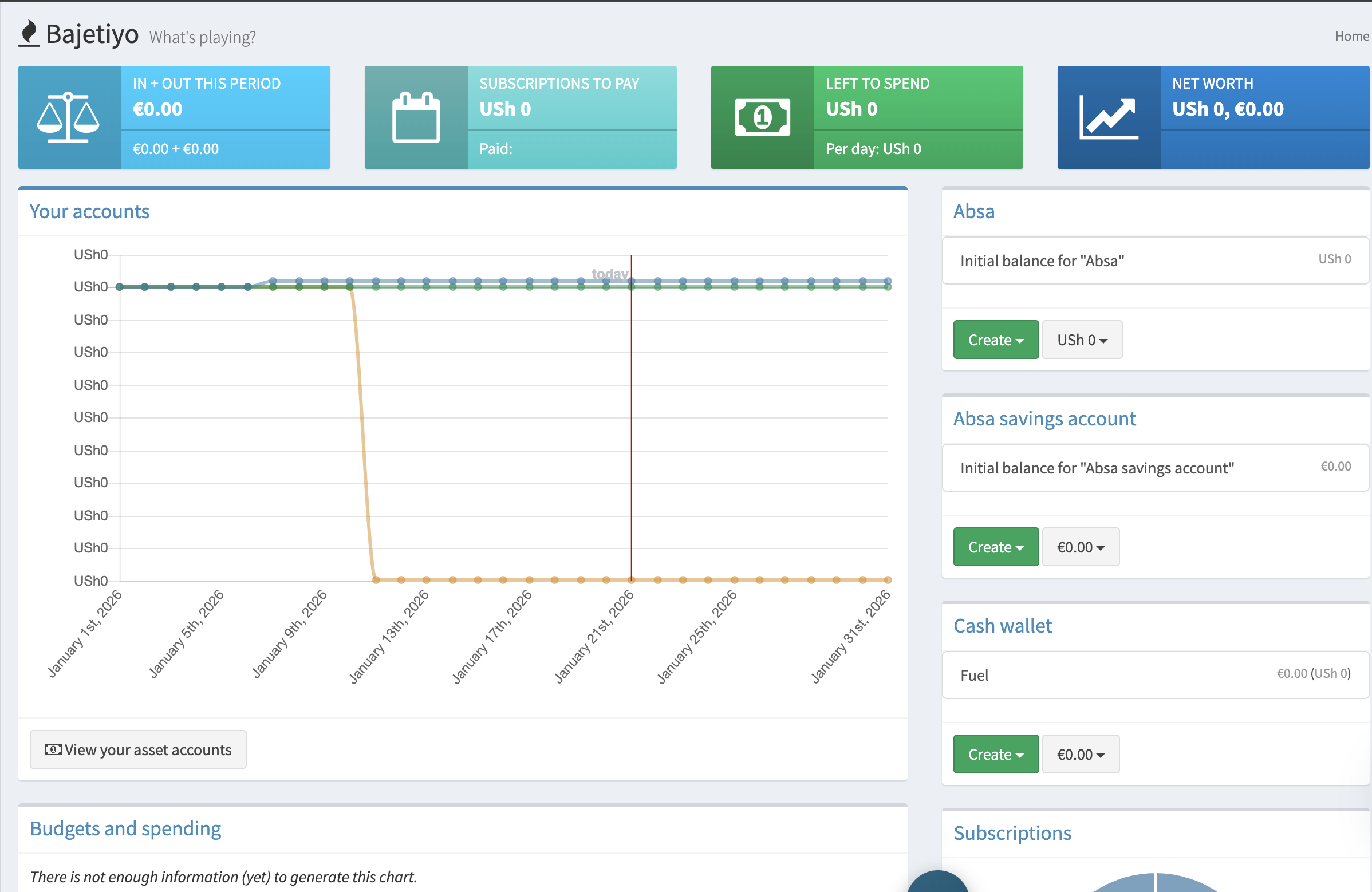Click the banknote icon on the Left to Spend card
The image size is (1372, 892).
click(762, 117)
